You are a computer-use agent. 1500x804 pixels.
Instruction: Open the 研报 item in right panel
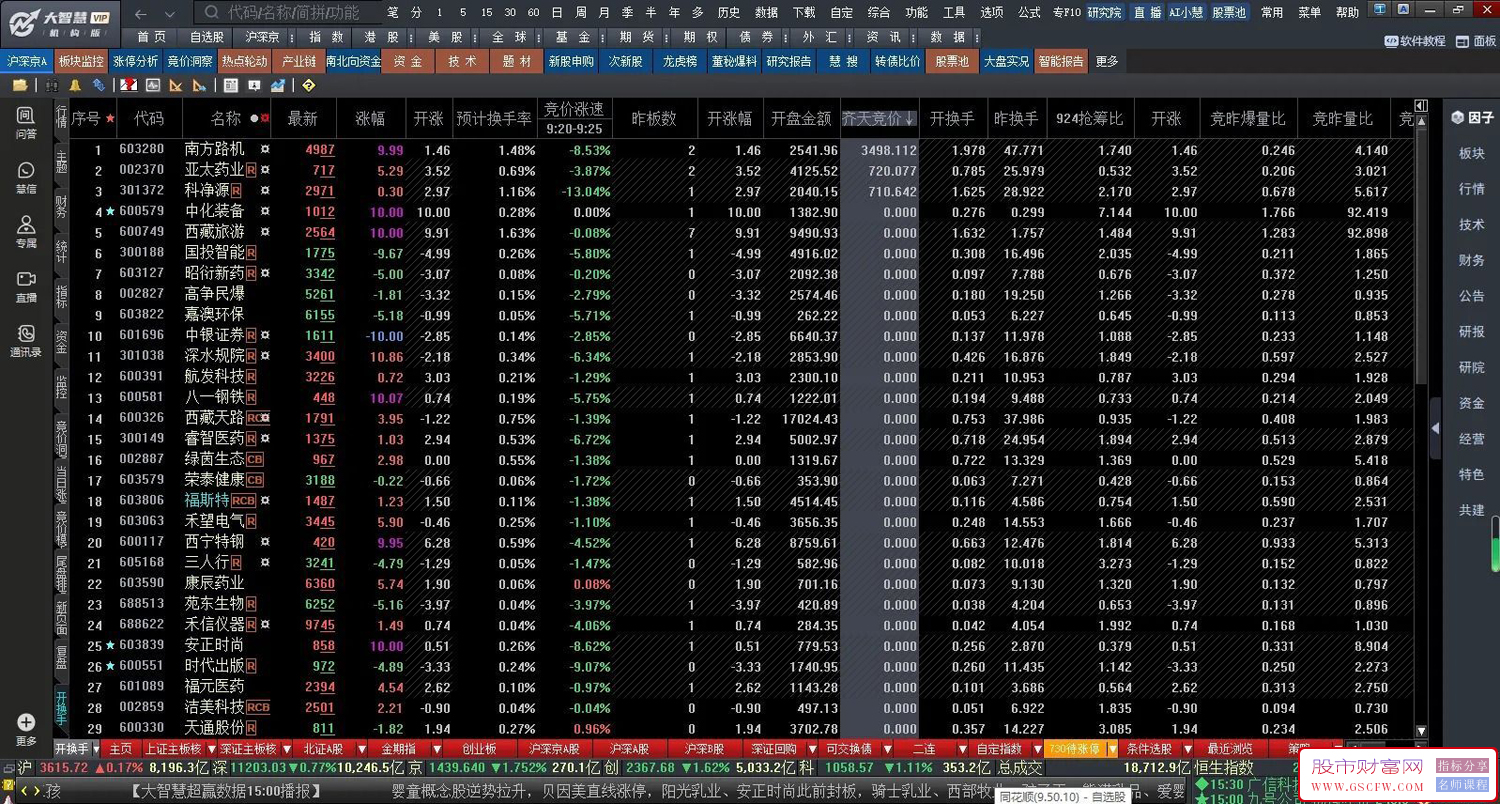[1472, 332]
